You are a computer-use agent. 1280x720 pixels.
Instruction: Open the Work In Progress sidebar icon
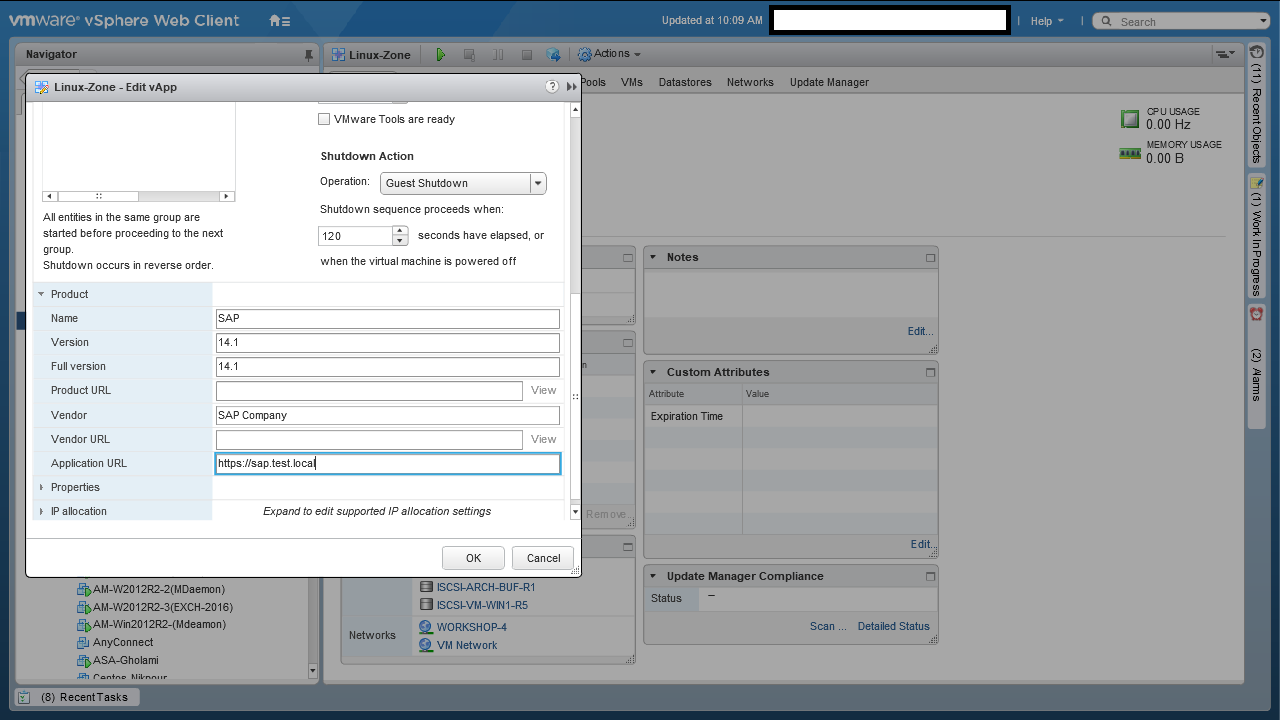pos(1256,183)
